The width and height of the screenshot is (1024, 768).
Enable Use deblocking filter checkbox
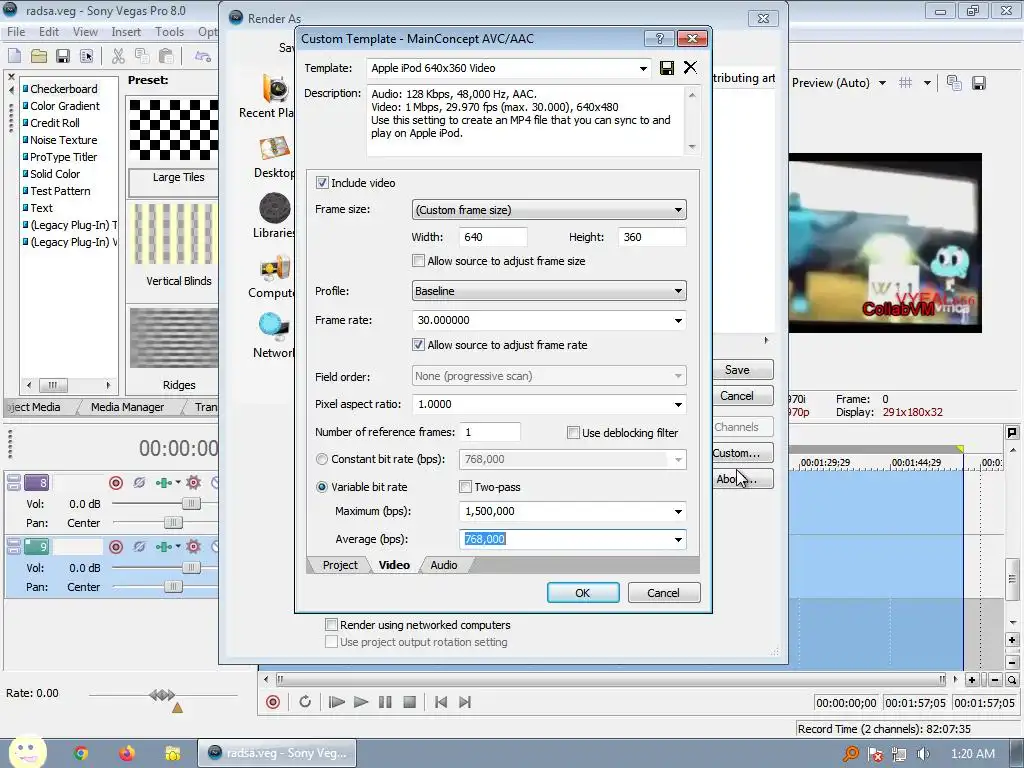tap(573, 432)
